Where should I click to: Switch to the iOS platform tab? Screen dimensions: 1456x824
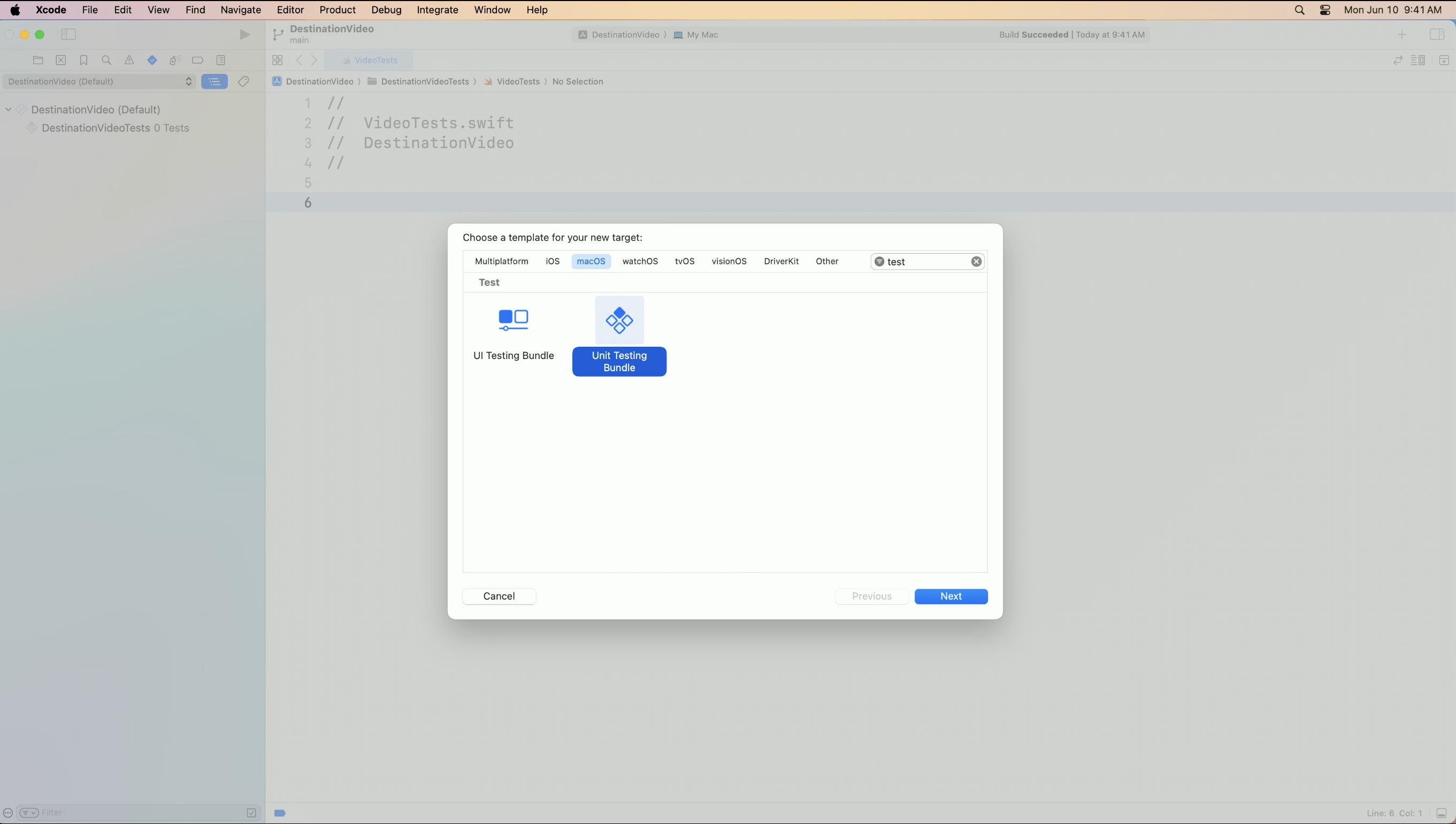(552, 262)
